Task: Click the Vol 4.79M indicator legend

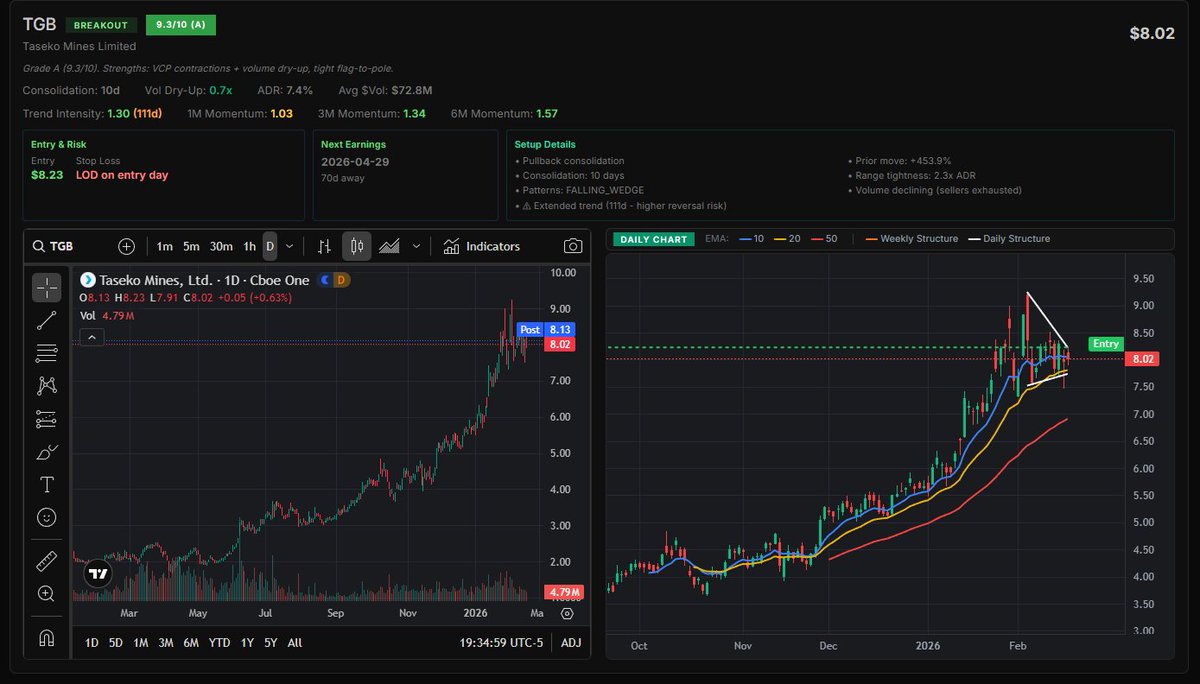Action: [107, 316]
